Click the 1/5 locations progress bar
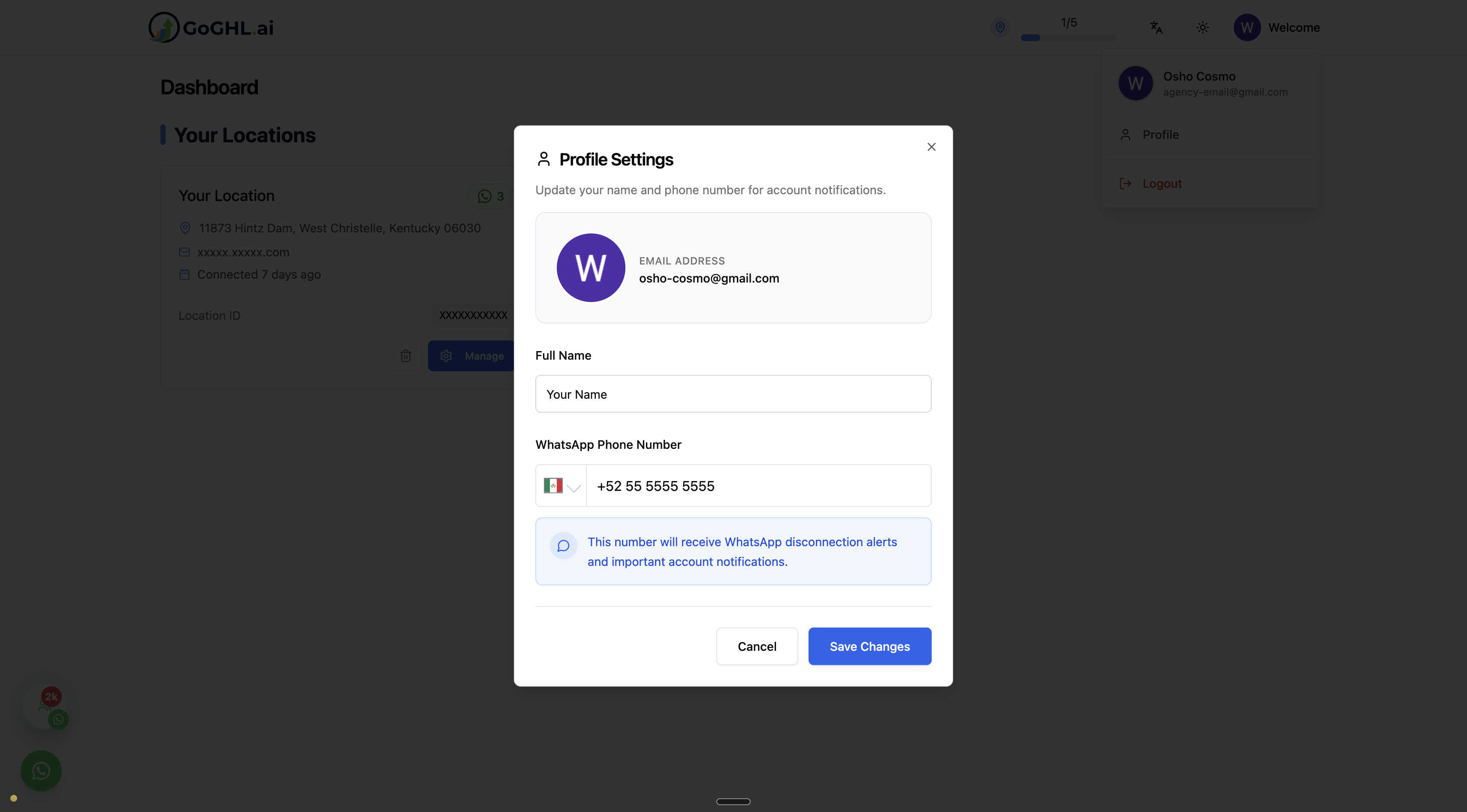 1069,38
